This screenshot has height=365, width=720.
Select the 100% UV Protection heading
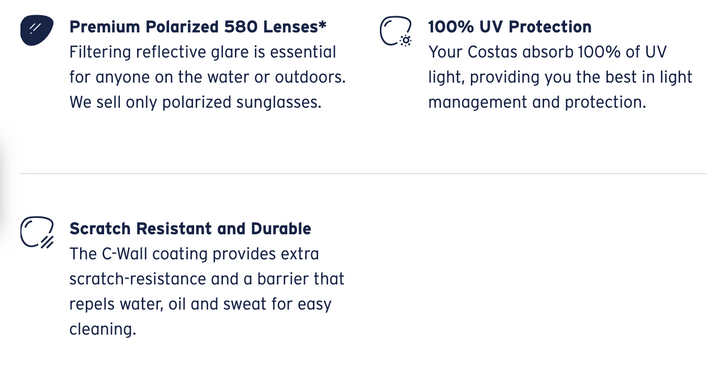(510, 27)
